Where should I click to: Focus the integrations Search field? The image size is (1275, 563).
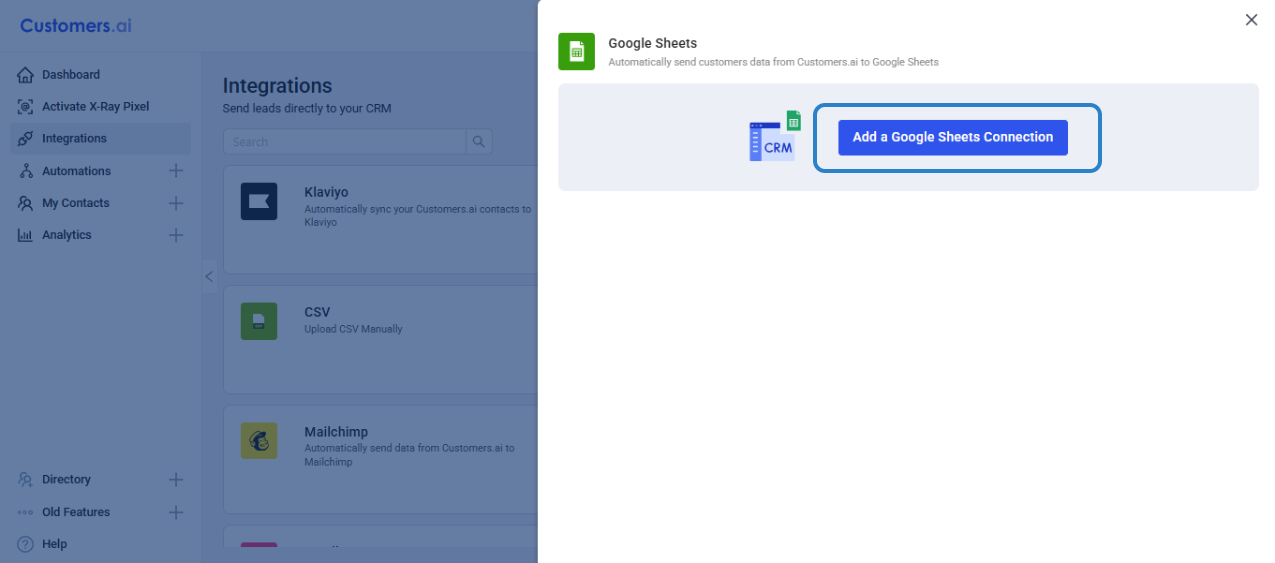click(345, 142)
